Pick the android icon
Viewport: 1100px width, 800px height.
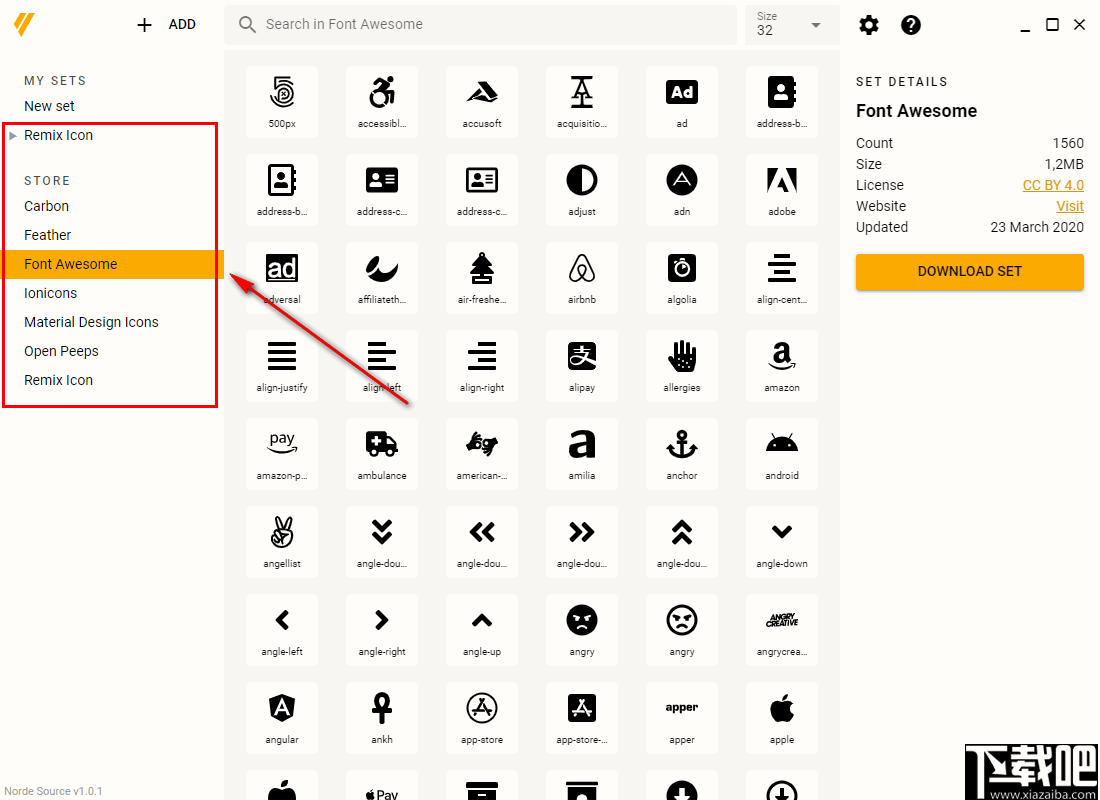(782, 454)
